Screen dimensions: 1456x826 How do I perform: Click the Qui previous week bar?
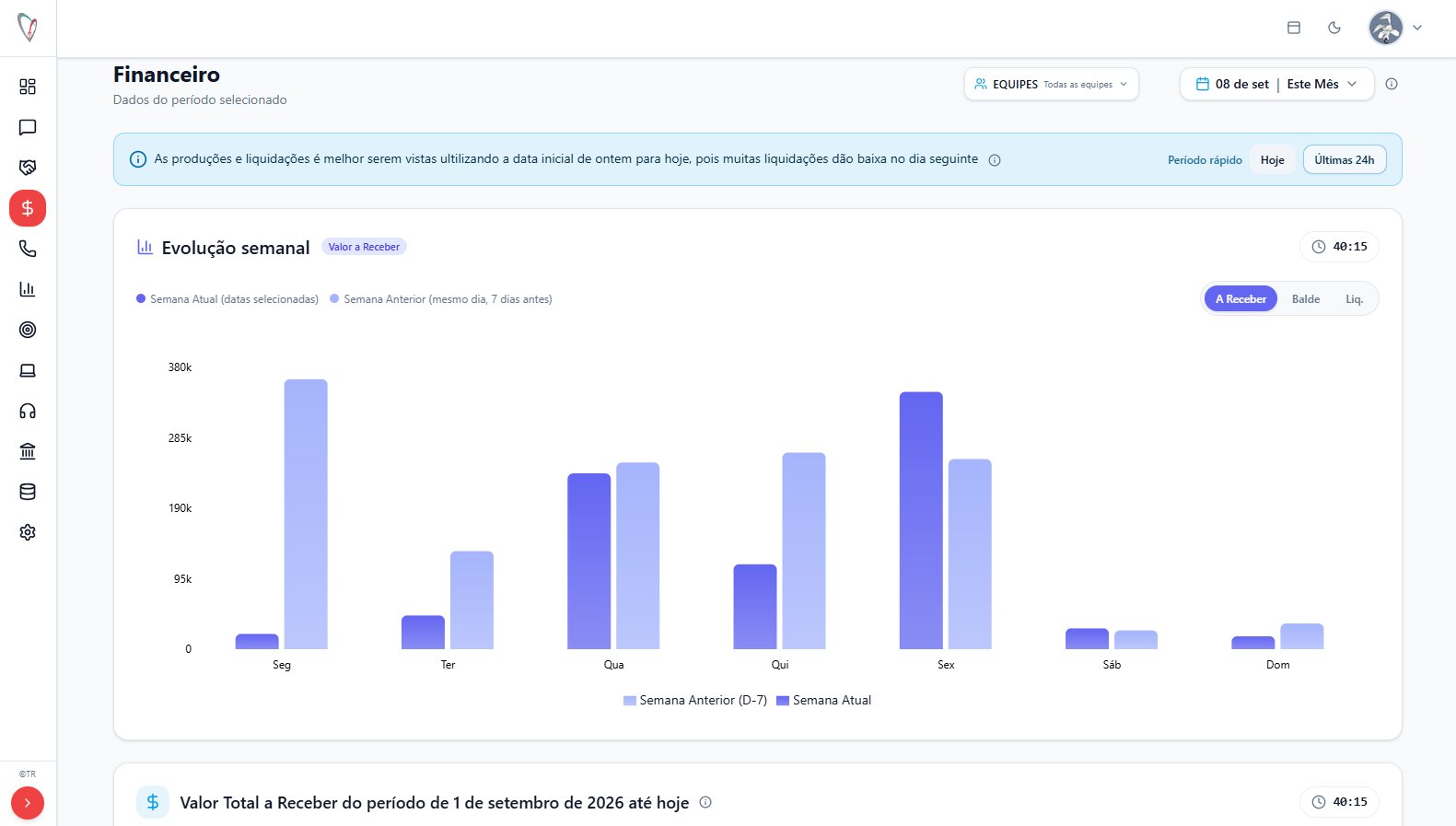click(x=804, y=551)
